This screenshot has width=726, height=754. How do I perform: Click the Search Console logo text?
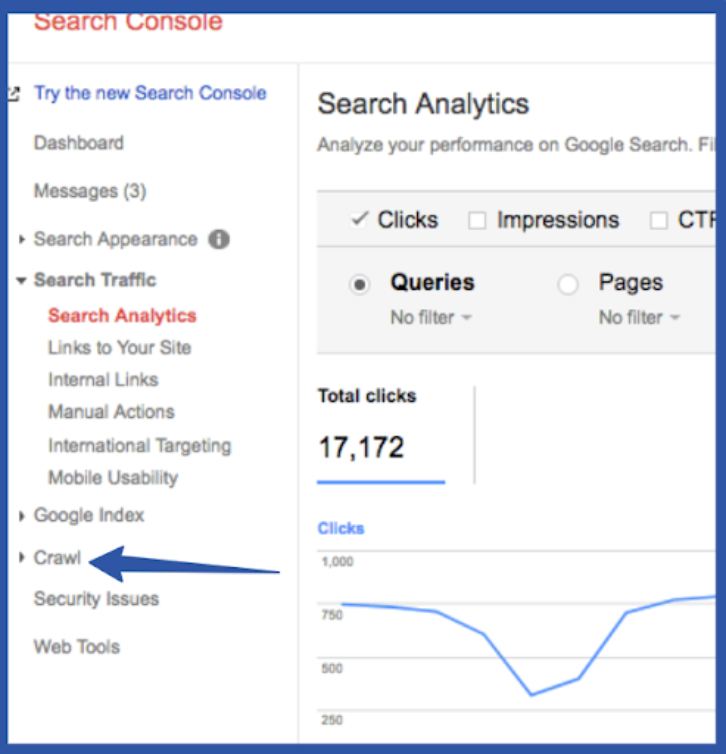coord(128,22)
